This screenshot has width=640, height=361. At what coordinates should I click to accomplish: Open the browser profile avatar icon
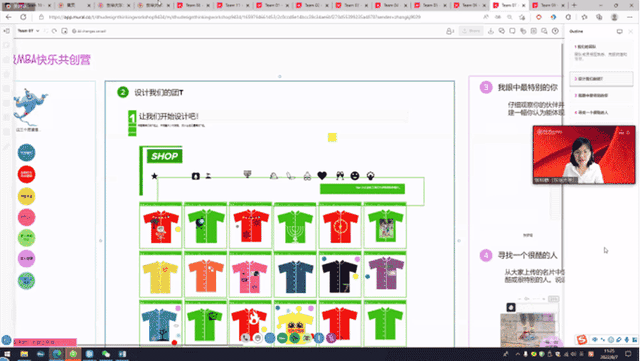[614, 17]
